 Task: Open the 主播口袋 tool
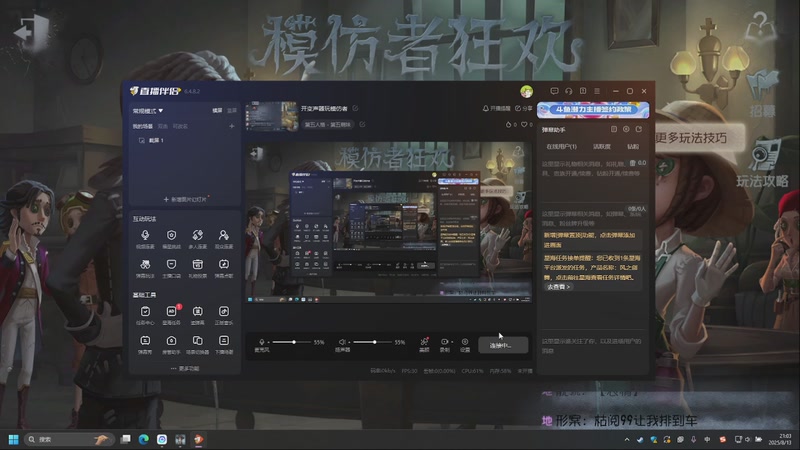(x=171, y=268)
